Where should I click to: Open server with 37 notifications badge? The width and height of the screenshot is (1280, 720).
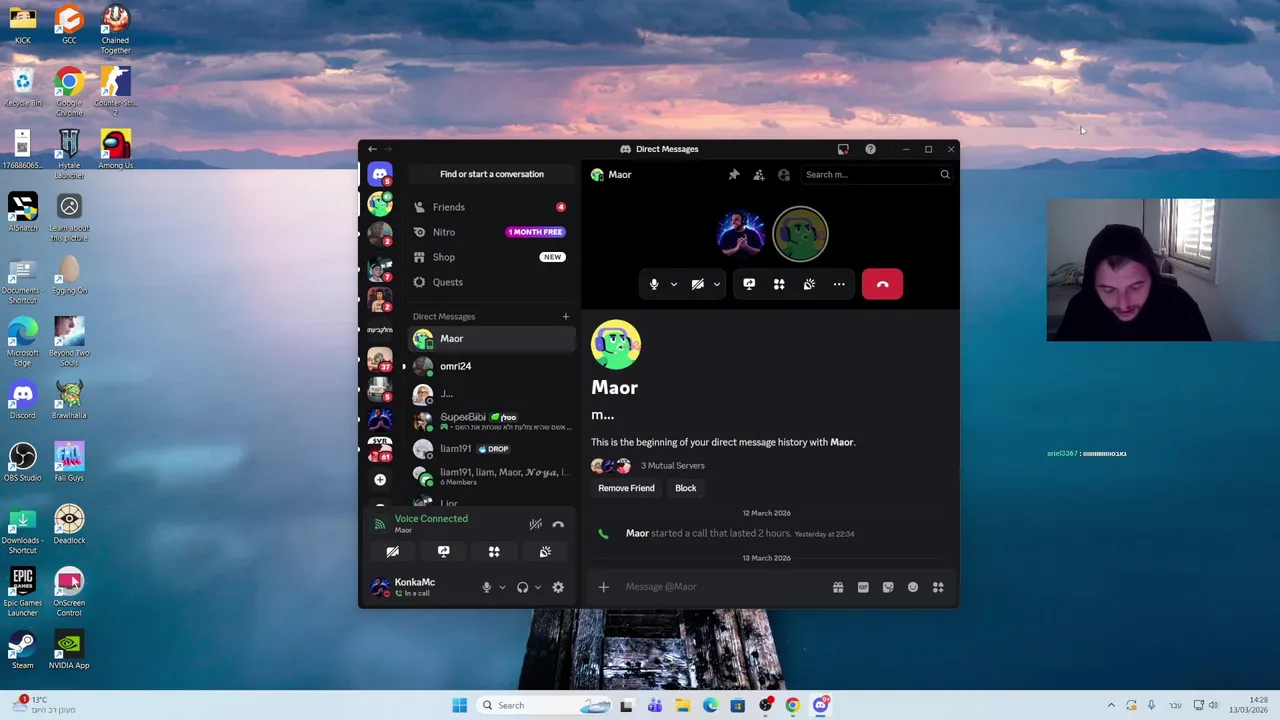380,359
